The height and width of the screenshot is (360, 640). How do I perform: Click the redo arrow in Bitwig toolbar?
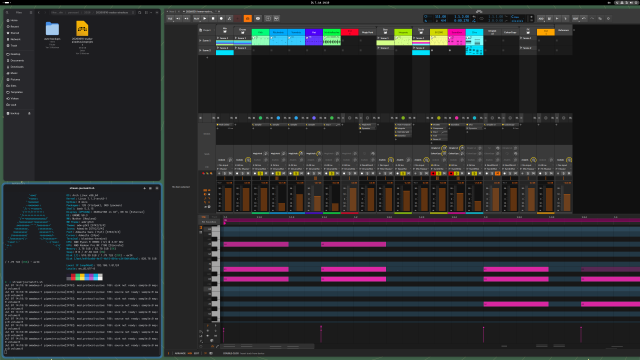point(592,18)
